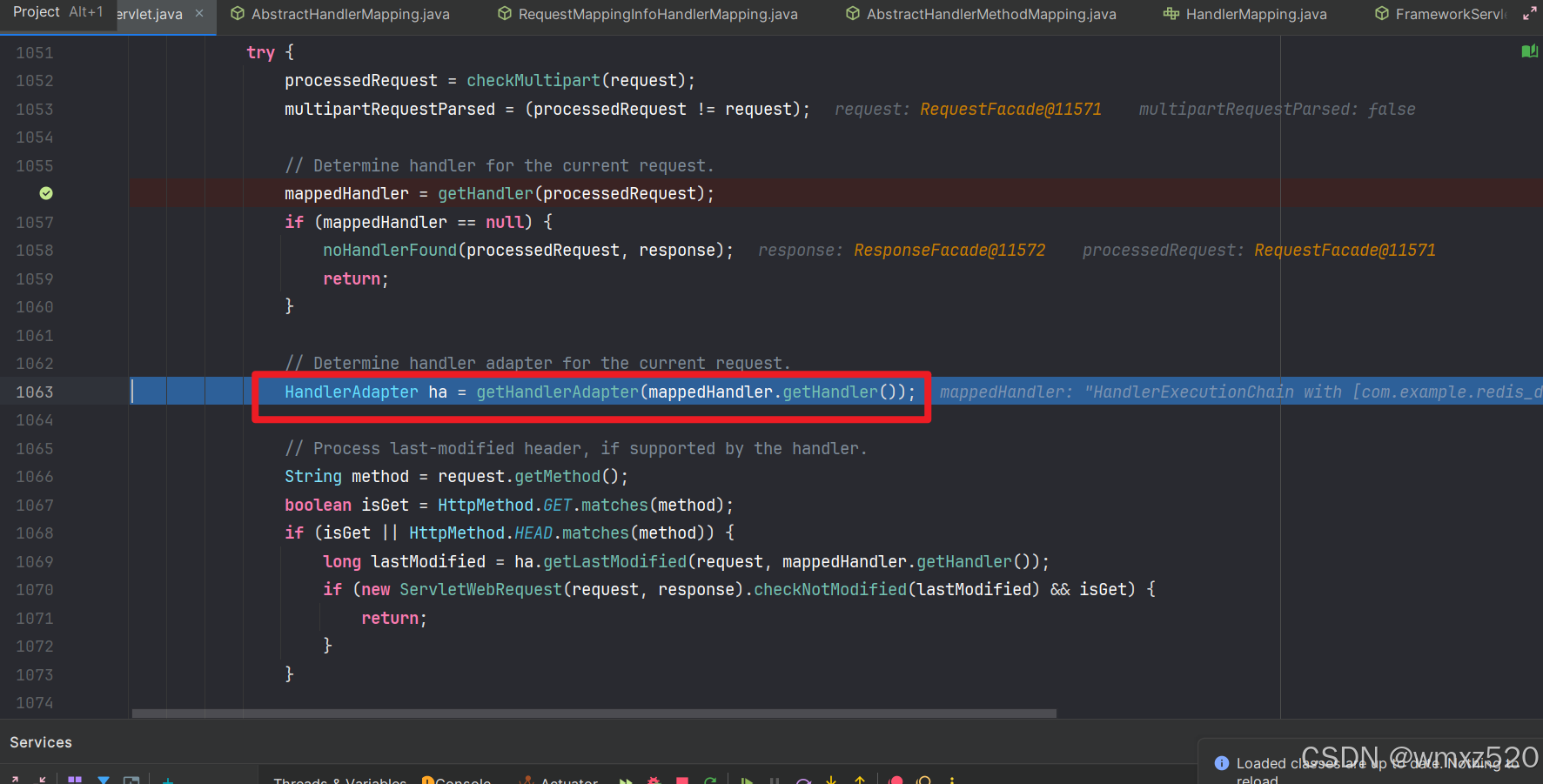This screenshot has height=784, width=1543.
Task: Click the getHandler(processedRequest) call
Action: click(x=575, y=193)
